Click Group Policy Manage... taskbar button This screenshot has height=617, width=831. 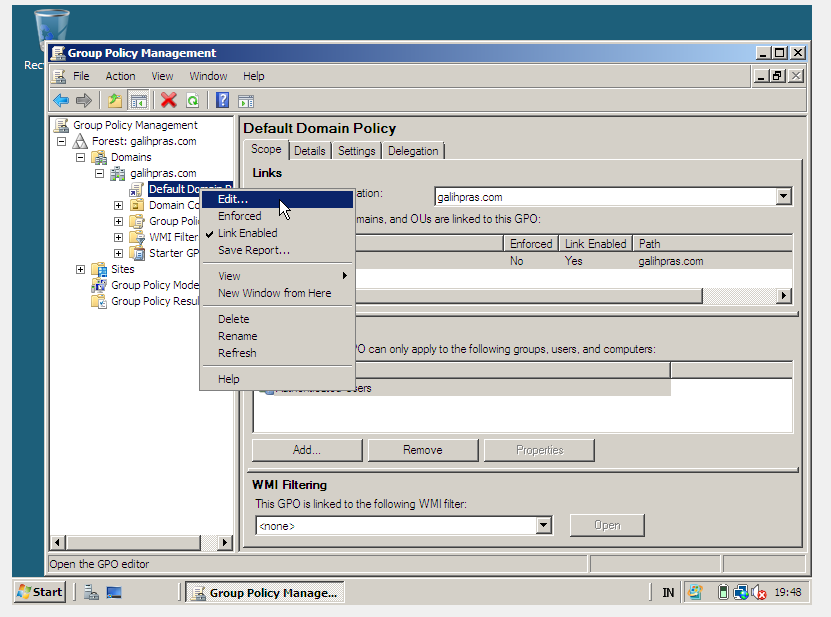265,593
